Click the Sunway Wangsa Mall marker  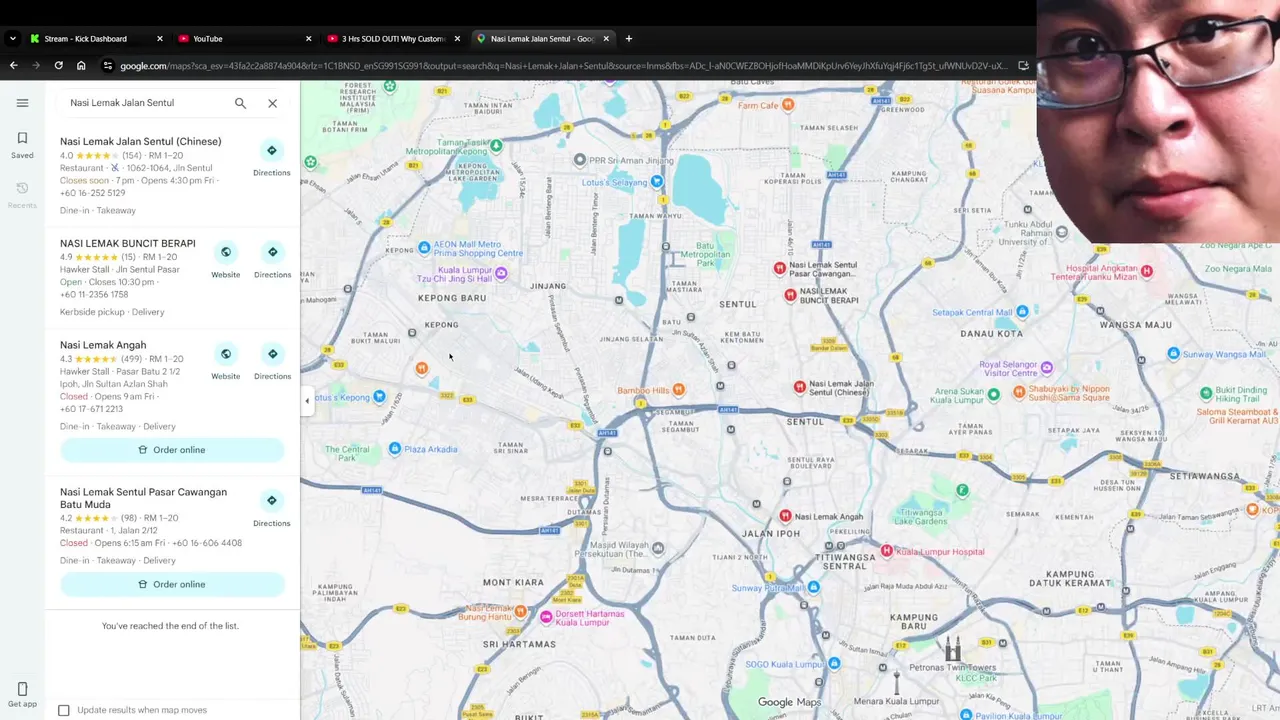[1174, 354]
